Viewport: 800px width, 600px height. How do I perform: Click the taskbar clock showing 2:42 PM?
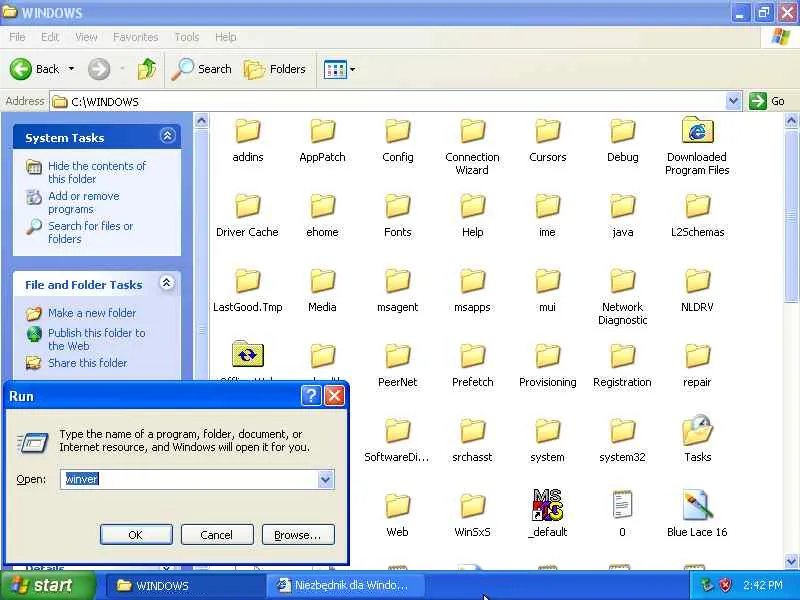[x=763, y=585]
